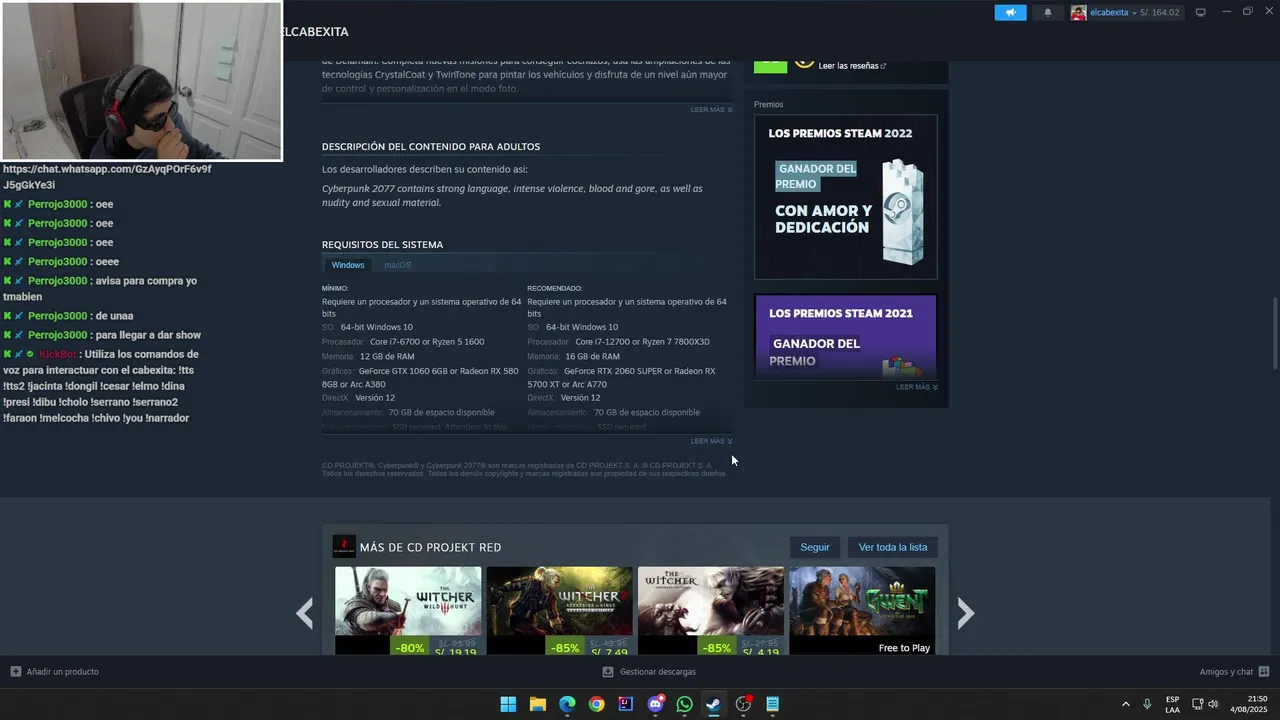Follow CD Projekt Red with Seguir
The width and height of the screenshot is (1280, 720).
(815, 547)
